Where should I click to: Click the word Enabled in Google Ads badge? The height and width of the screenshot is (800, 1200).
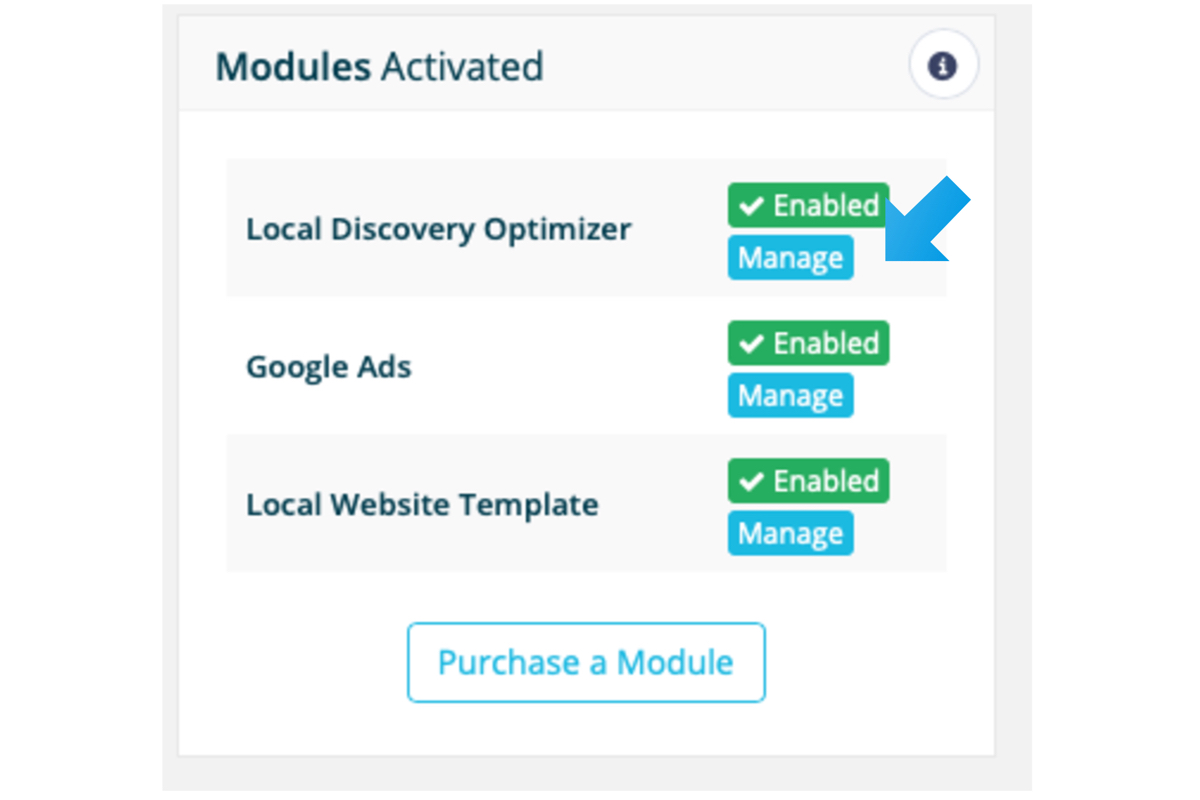826,344
